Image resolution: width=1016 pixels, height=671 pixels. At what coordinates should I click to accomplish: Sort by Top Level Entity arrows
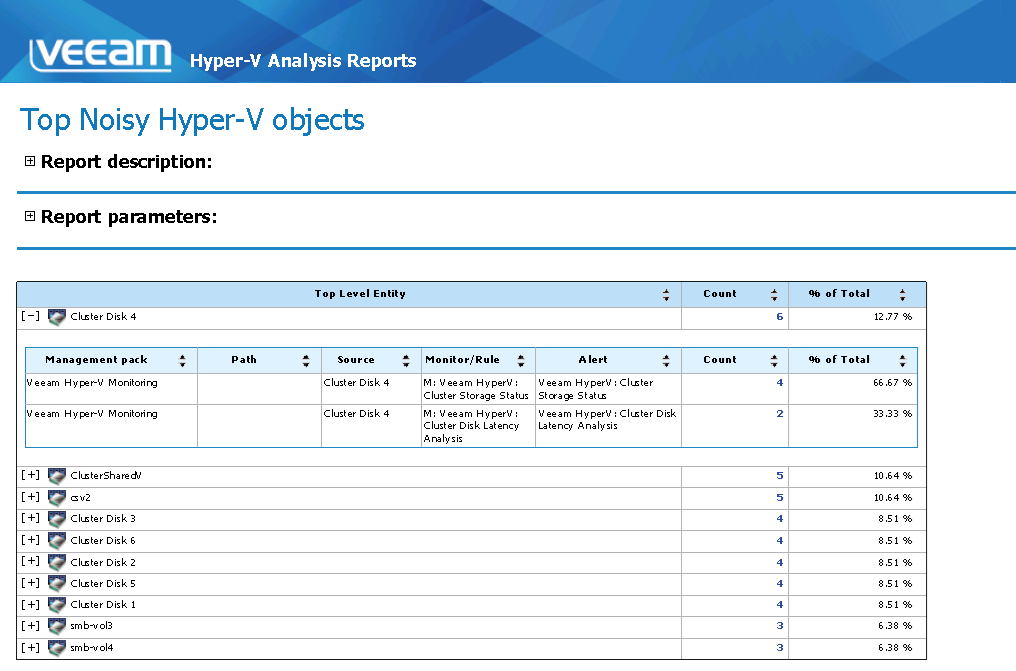tap(666, 295)
